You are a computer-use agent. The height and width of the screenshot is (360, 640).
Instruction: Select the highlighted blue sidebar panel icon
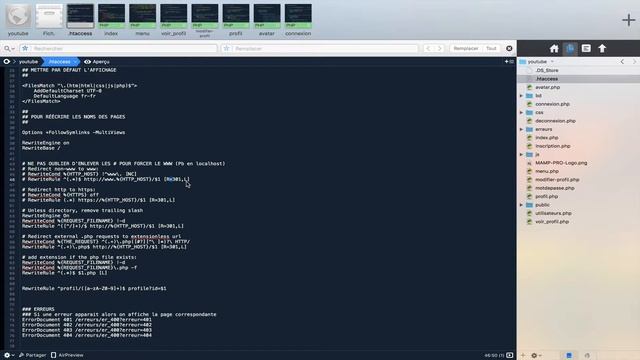pyautogui.click(x=570, y=49)
